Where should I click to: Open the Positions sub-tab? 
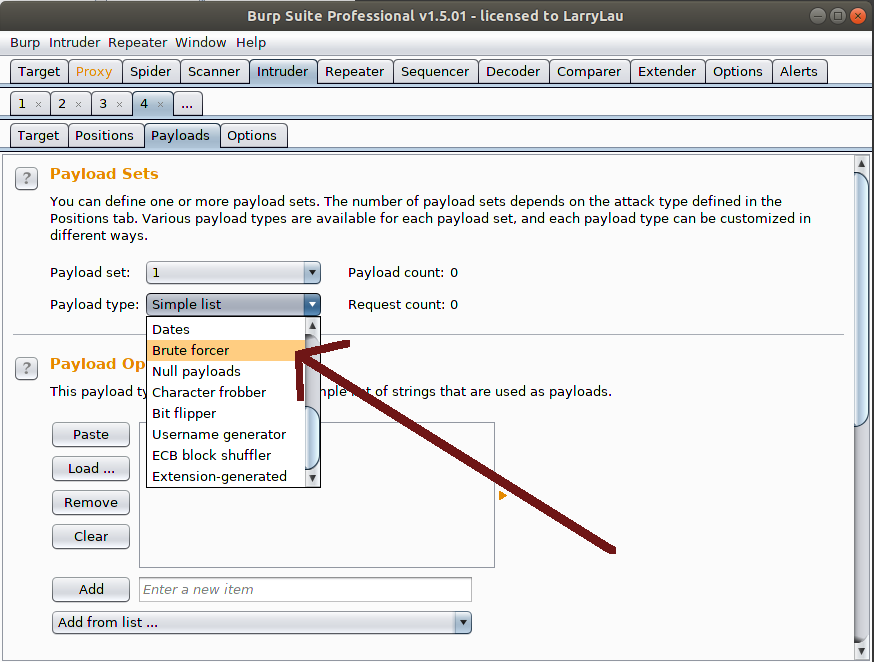click(105, 135)
